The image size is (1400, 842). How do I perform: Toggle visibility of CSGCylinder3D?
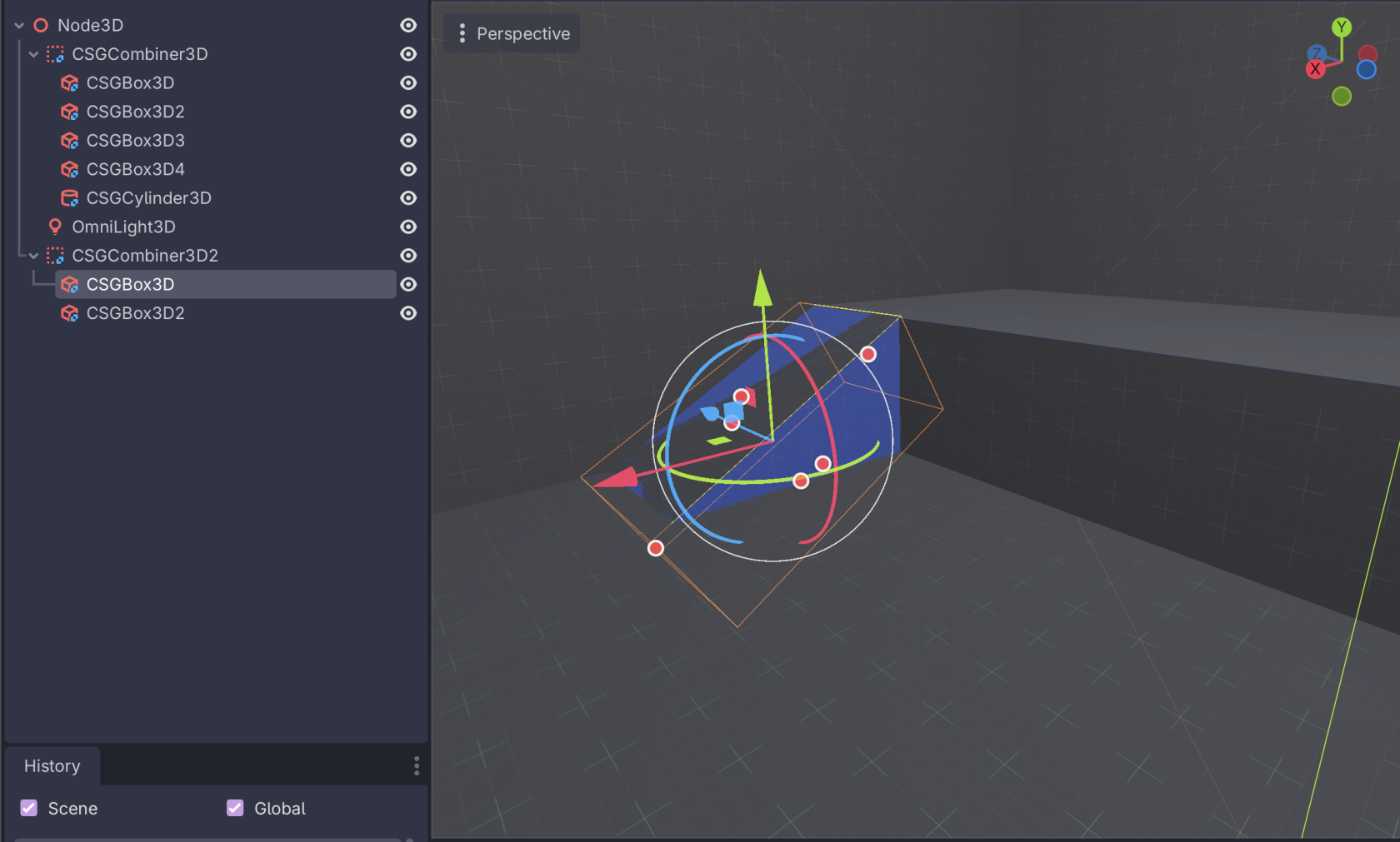pos(407,198)
